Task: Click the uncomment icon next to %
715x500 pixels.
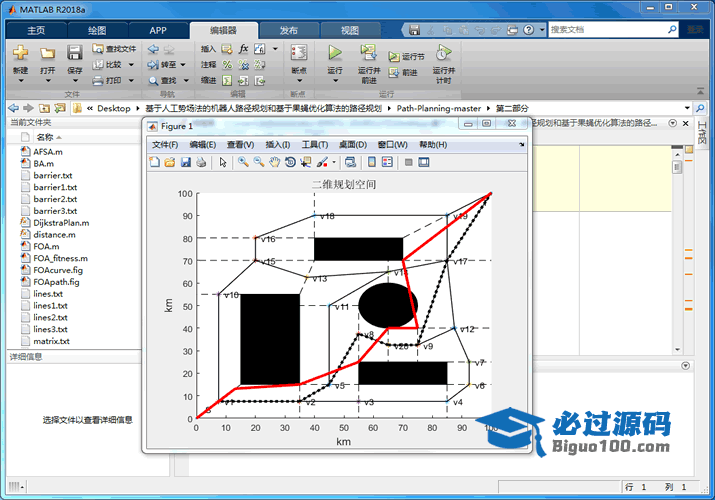Action: [244, 65]
